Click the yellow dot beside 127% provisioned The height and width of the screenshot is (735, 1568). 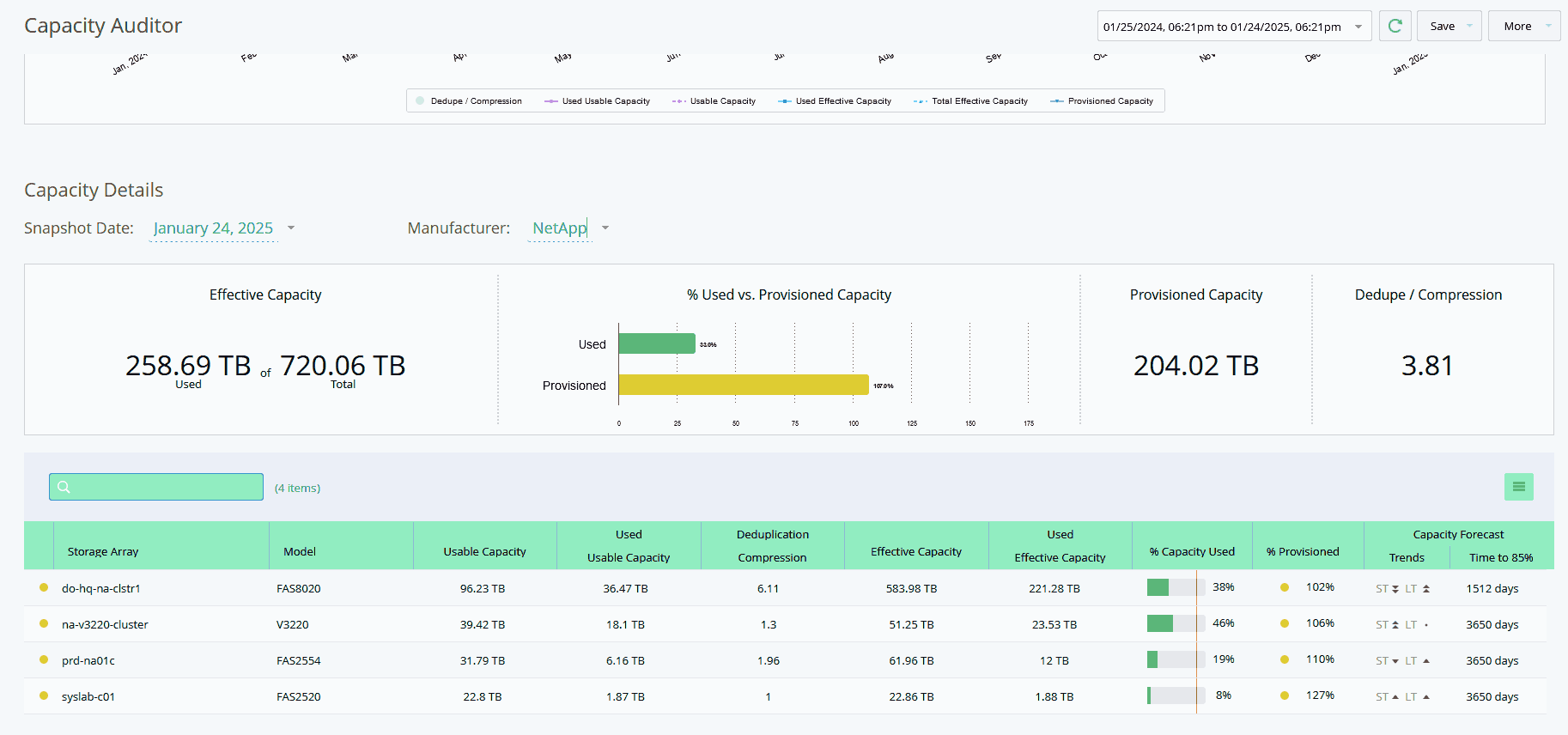(1285, 696)
